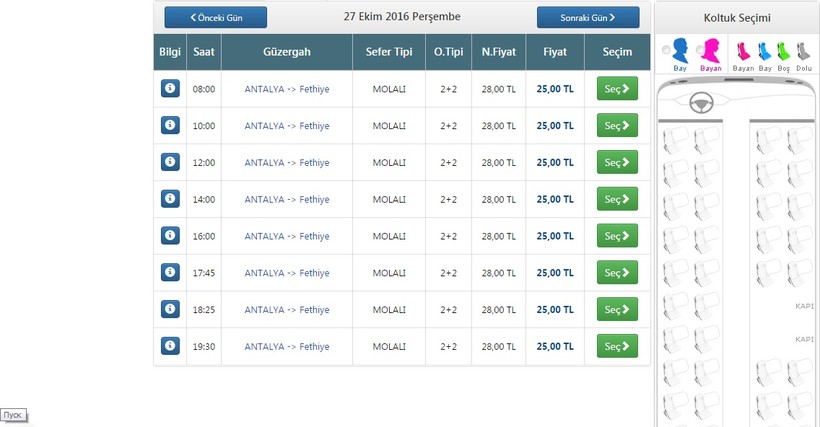Click the Fiyat column header
The image size is (820, 427).
tap(554, 52)
